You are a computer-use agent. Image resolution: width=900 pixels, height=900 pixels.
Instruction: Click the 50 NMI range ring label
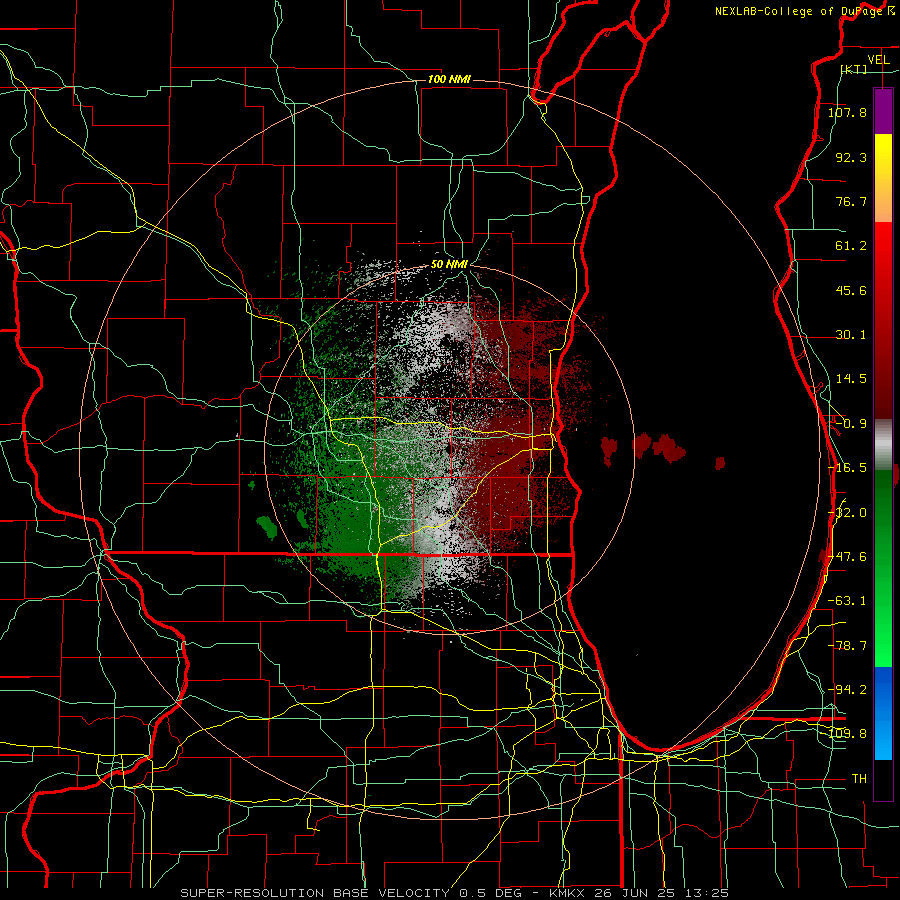[449, 265]
